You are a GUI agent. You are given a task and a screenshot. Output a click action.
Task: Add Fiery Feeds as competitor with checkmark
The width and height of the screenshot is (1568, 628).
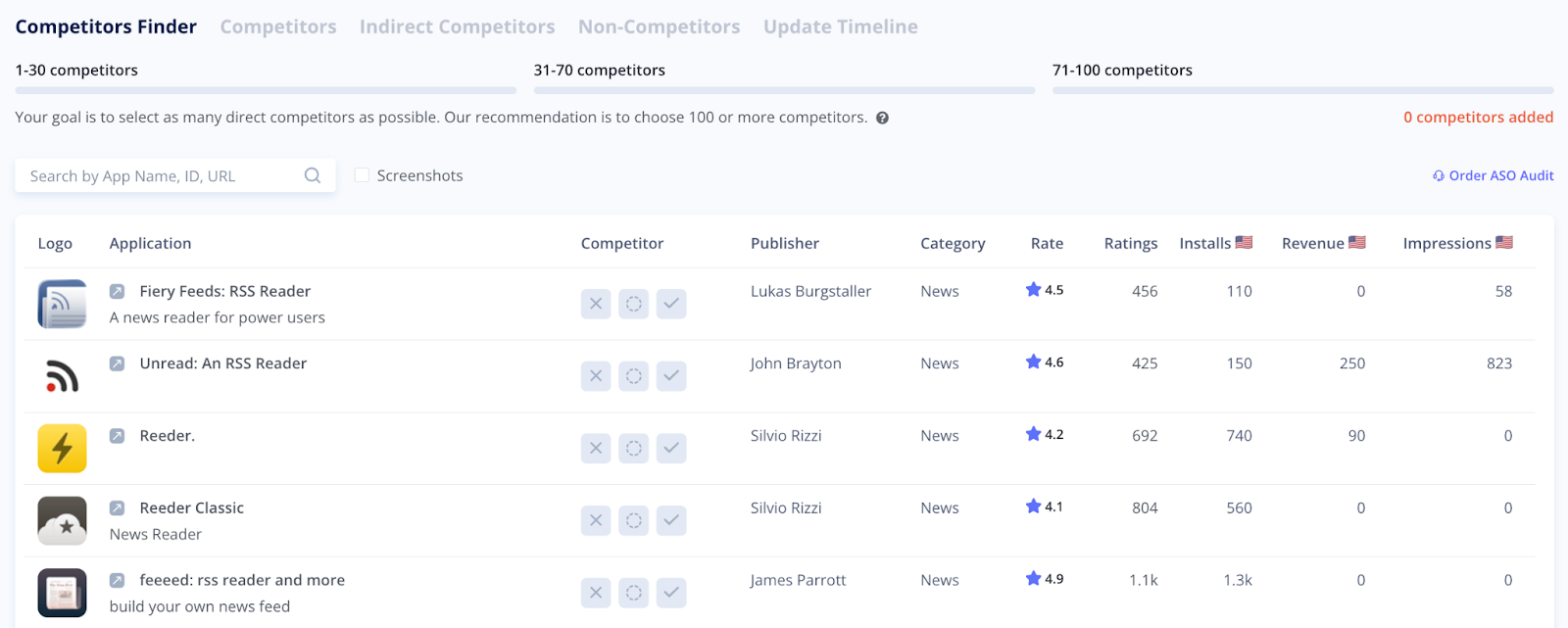pos(671,304)
